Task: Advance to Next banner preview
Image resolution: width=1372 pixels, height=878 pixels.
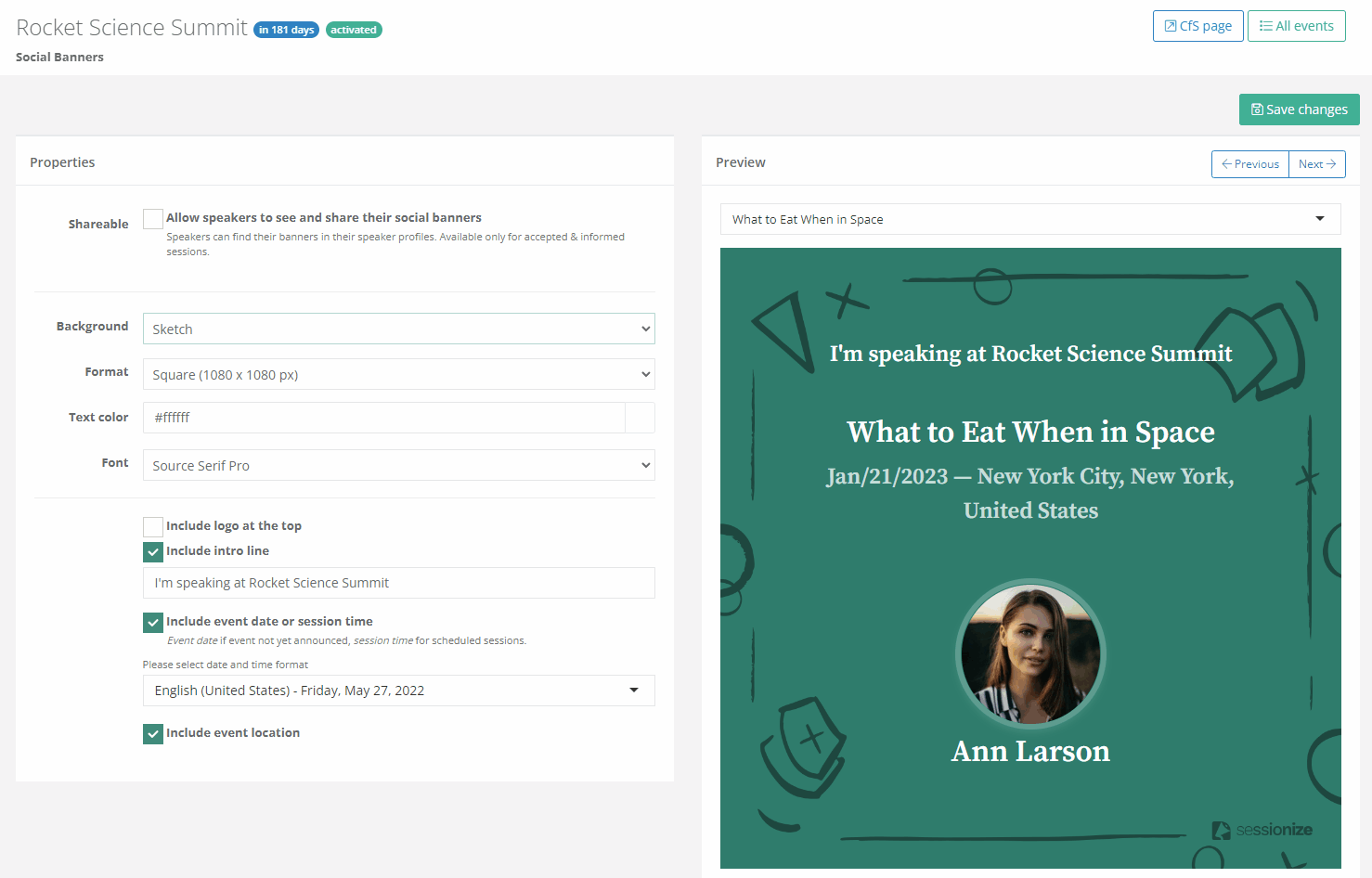Action: coord(1316,164)
